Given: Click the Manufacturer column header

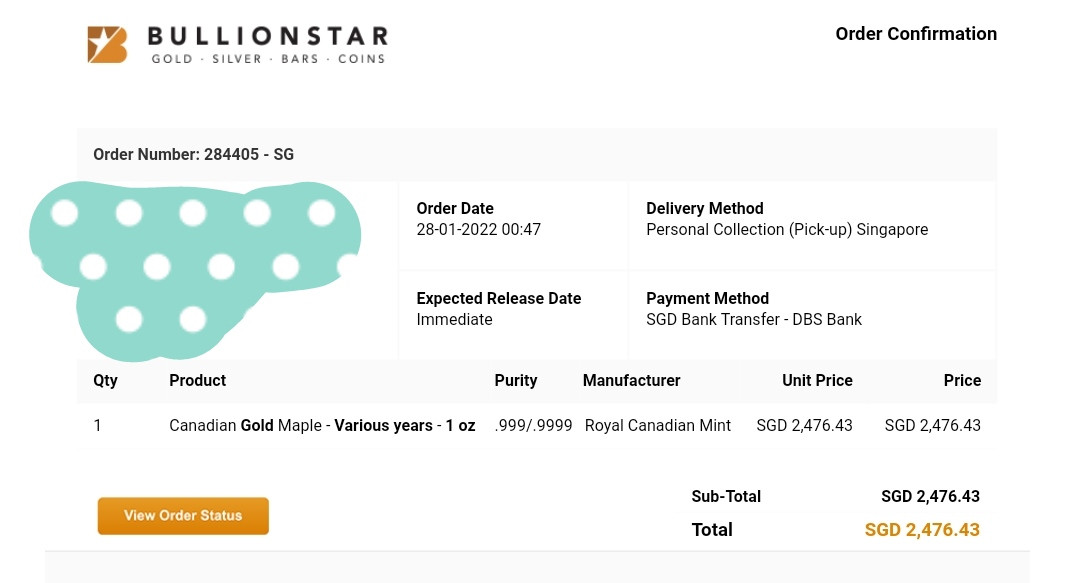Looking at the screenshot, I should [631, 381].
